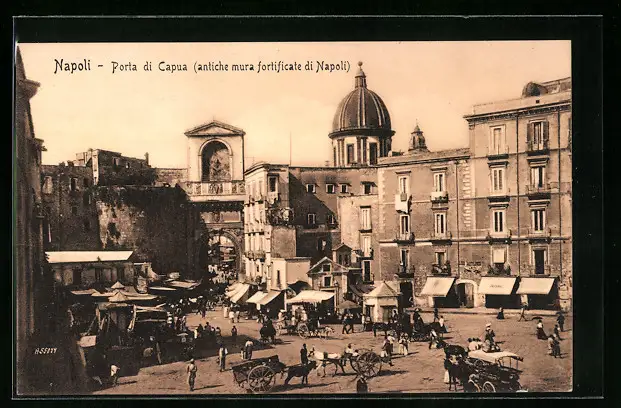This screenshot has width=621, height=408.
Task: Click the balustrade balcony below the gate niche
Action: (214, 188)
